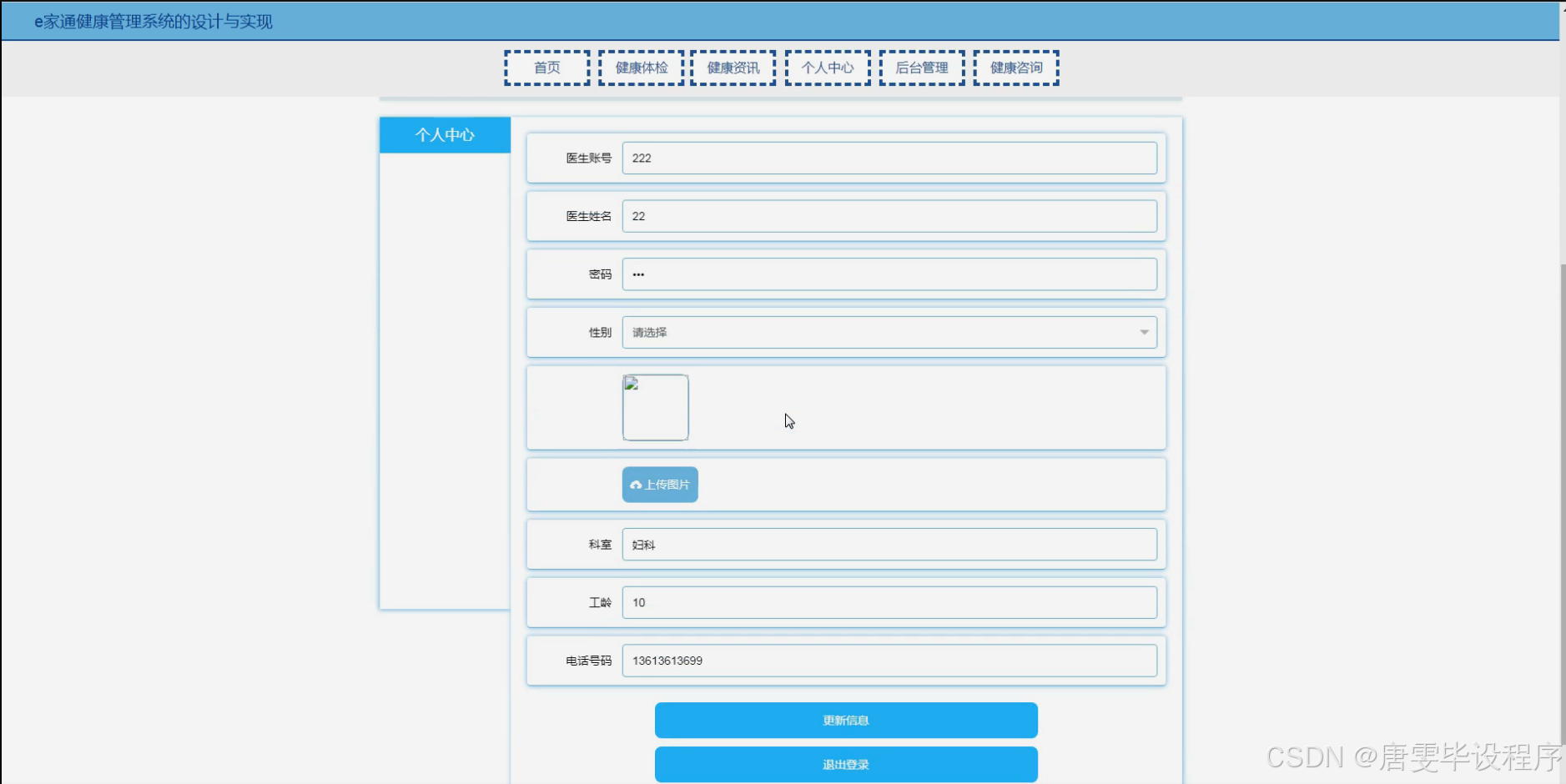Go to 后台管理 management page

(922, 68)
